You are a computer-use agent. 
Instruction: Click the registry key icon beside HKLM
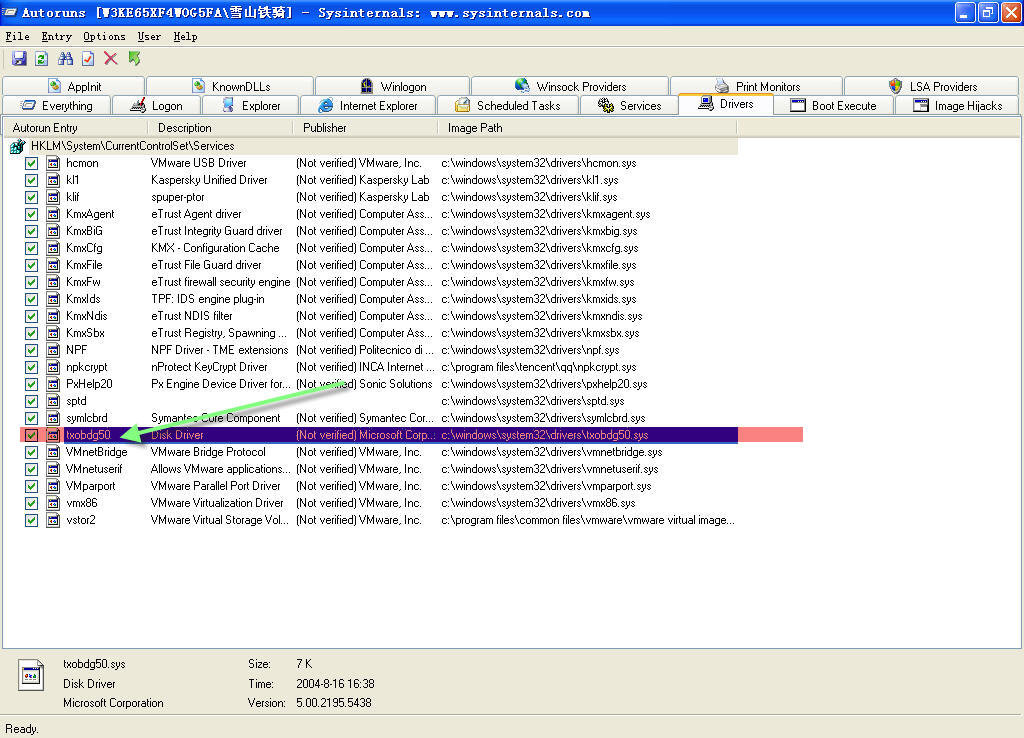point(18,146)
